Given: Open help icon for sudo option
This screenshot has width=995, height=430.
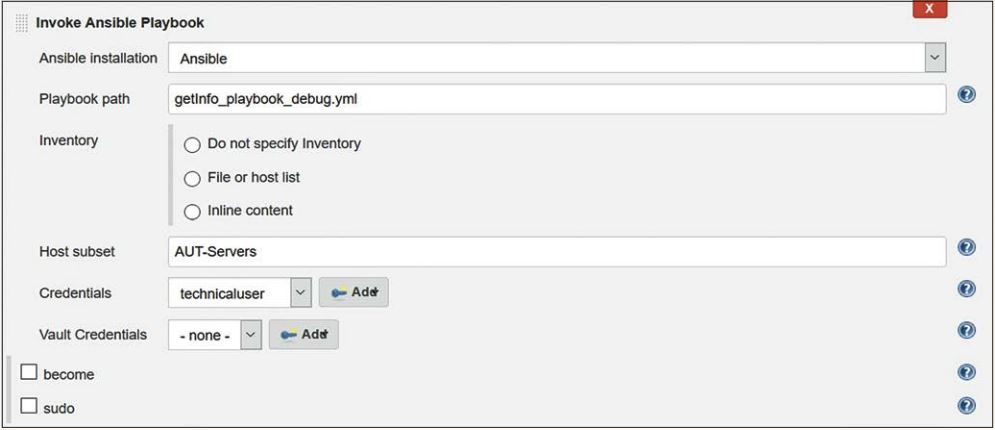Looking at the screenshot, I should pyautogui.click(x=966, y=406).
